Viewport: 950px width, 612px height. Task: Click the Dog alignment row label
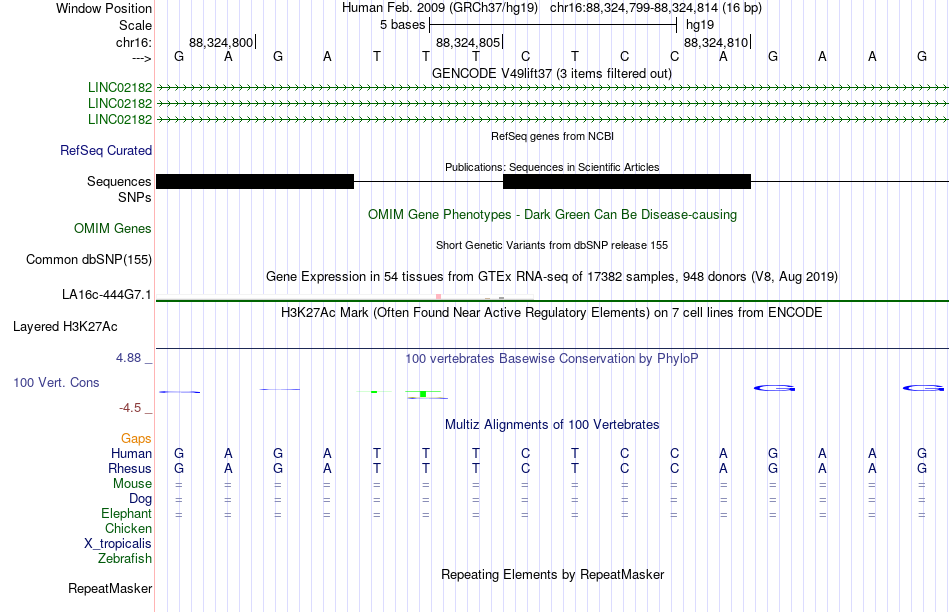(140, 499)
